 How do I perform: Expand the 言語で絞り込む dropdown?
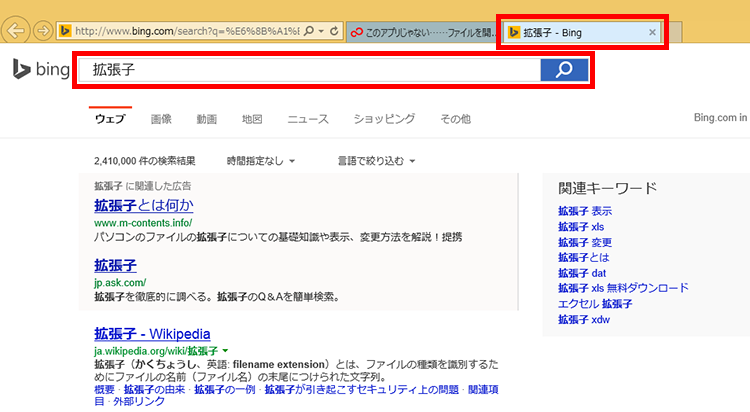pos(376,160)
